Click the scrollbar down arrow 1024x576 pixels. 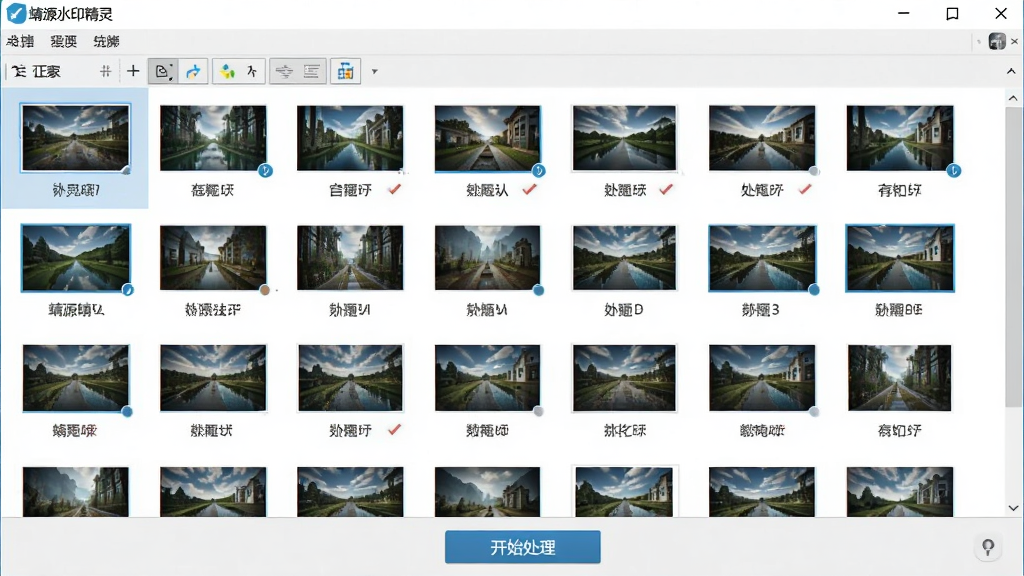click(1013, 507)
